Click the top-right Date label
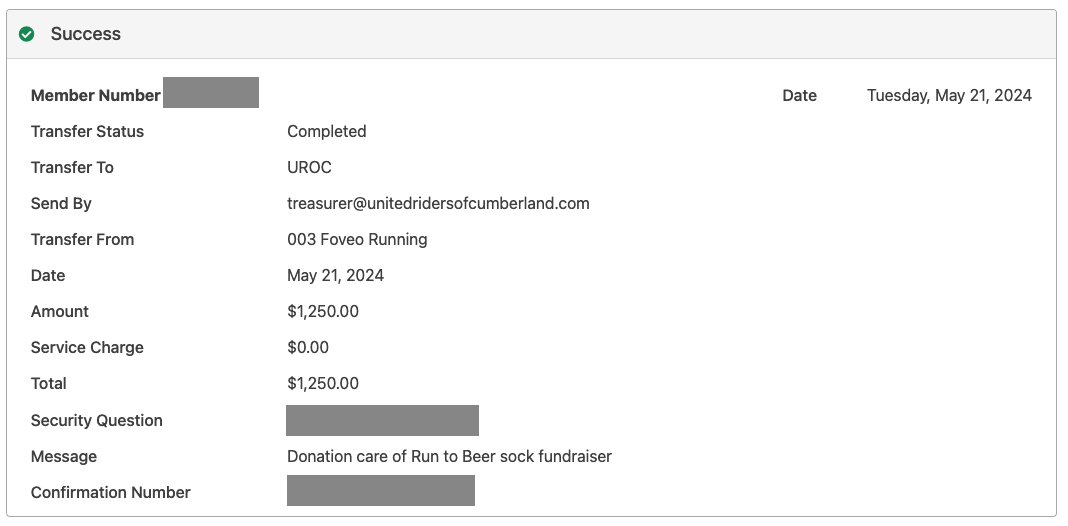The width and height of the screenshot is (1068, 526). [800, 95]
